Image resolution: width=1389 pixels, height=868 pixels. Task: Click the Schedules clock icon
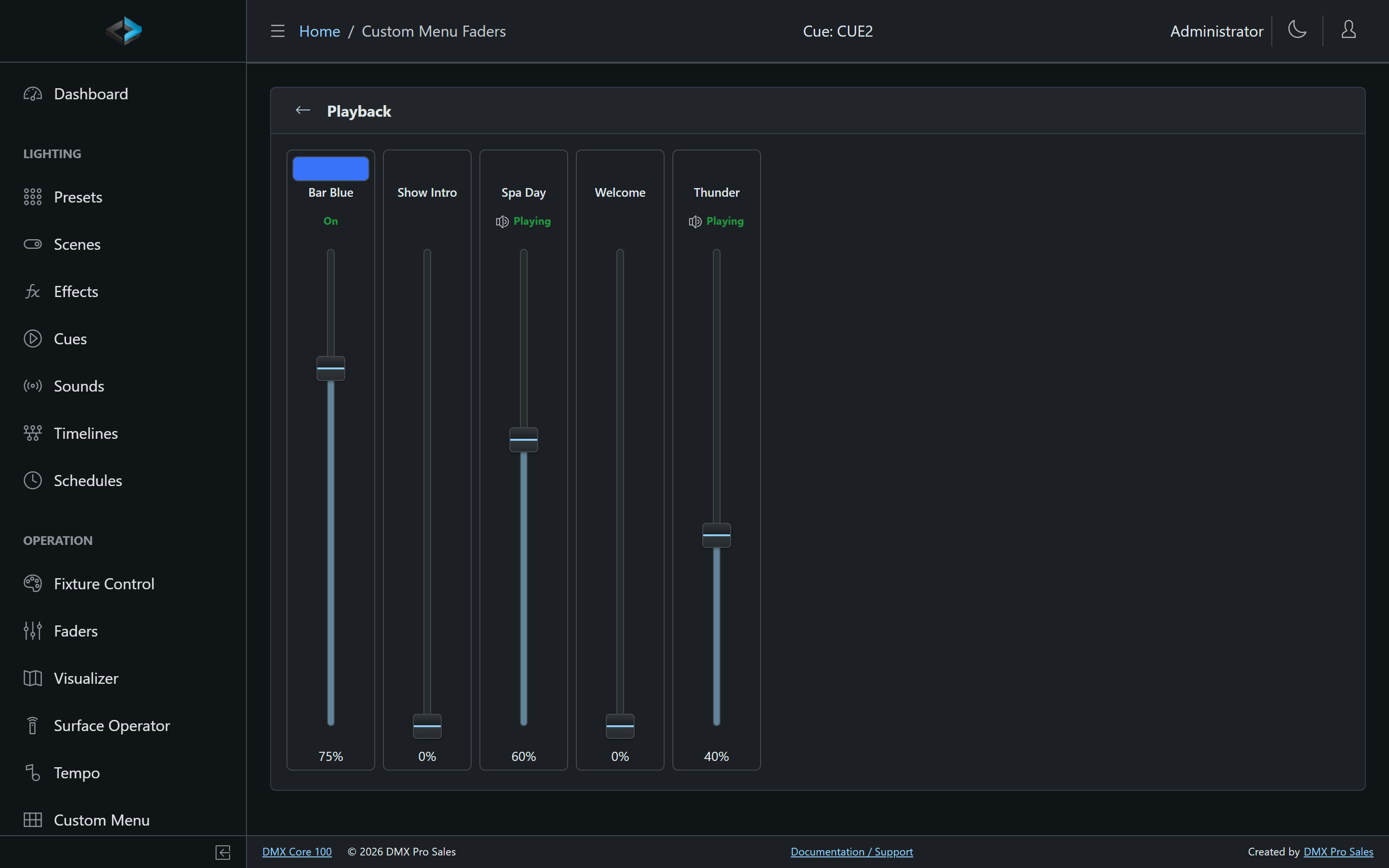click(33, 480)
